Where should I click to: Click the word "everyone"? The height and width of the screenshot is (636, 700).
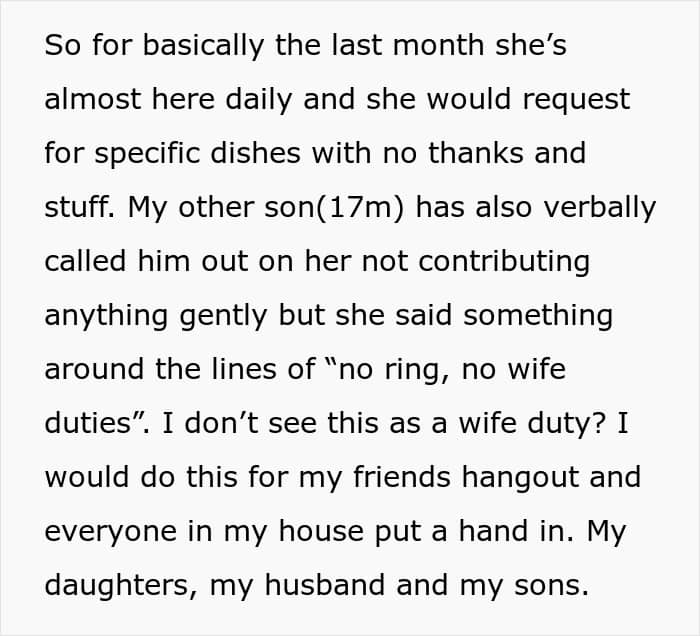coord(111,533)
